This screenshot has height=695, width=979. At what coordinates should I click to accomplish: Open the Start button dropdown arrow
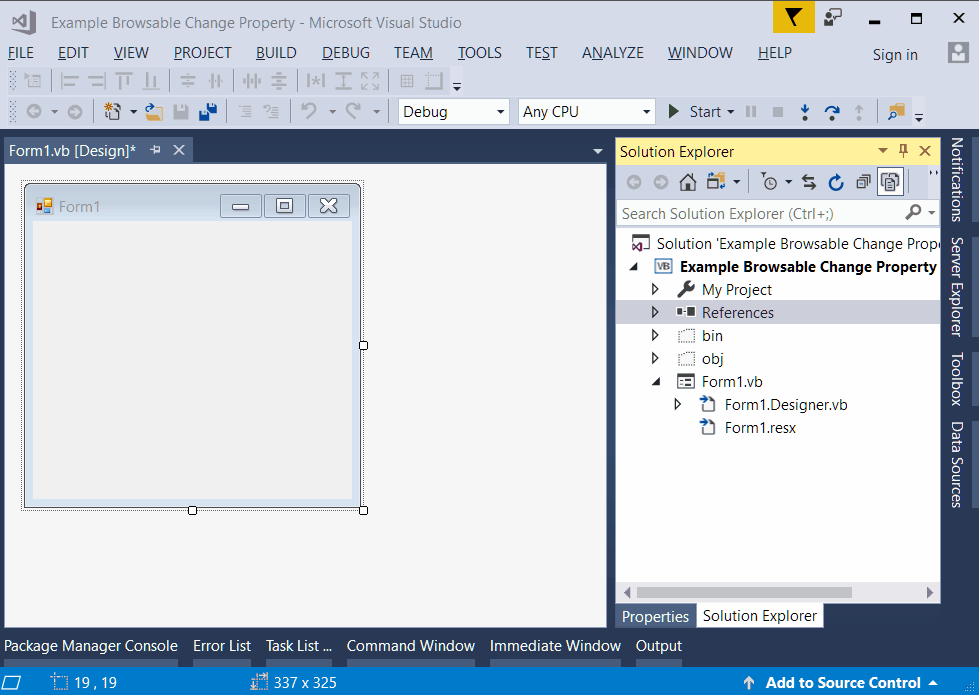[x=731, y=112]
